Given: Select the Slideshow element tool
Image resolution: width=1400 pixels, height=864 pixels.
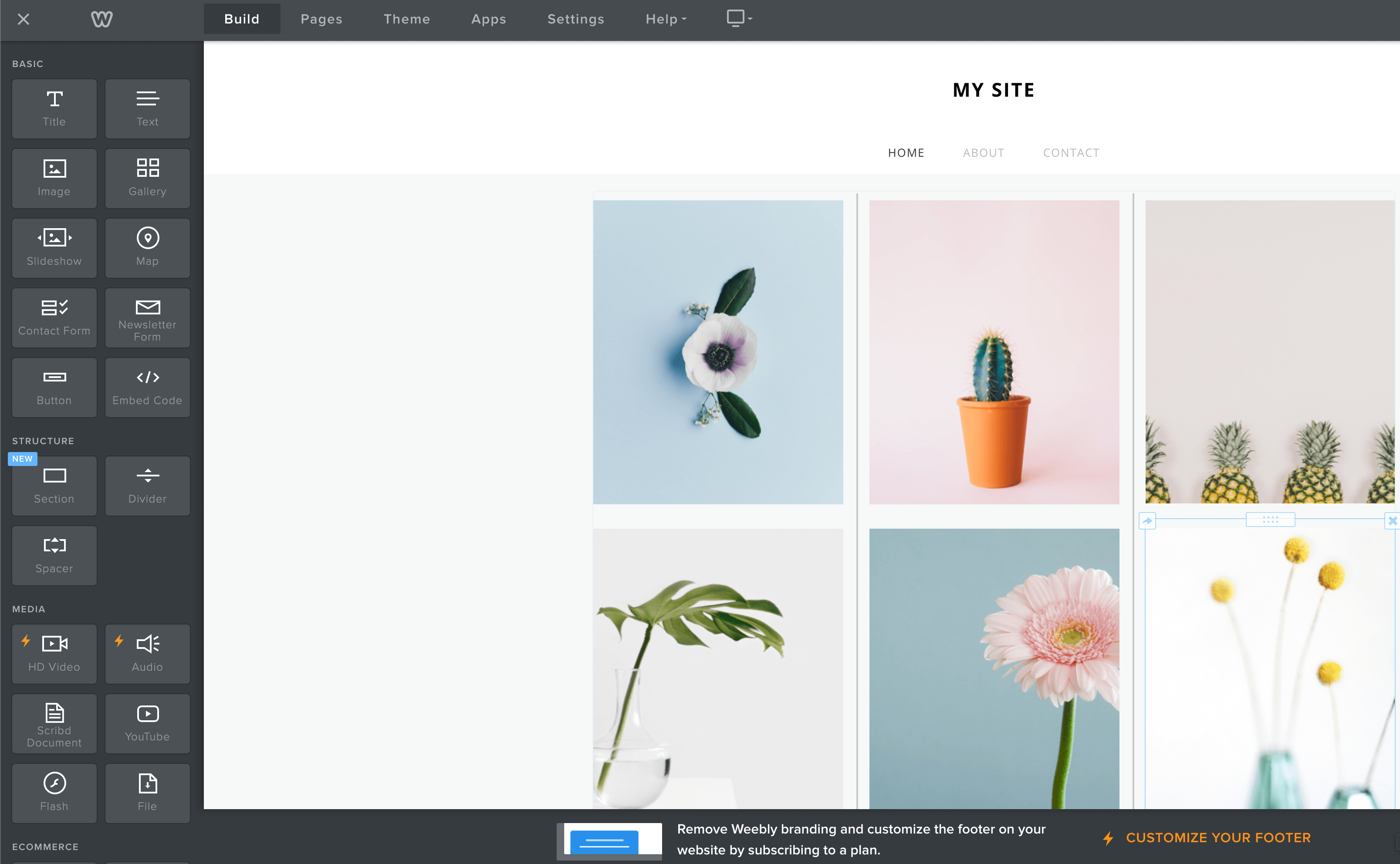Looking at the screenshot, I should point(54,246).
